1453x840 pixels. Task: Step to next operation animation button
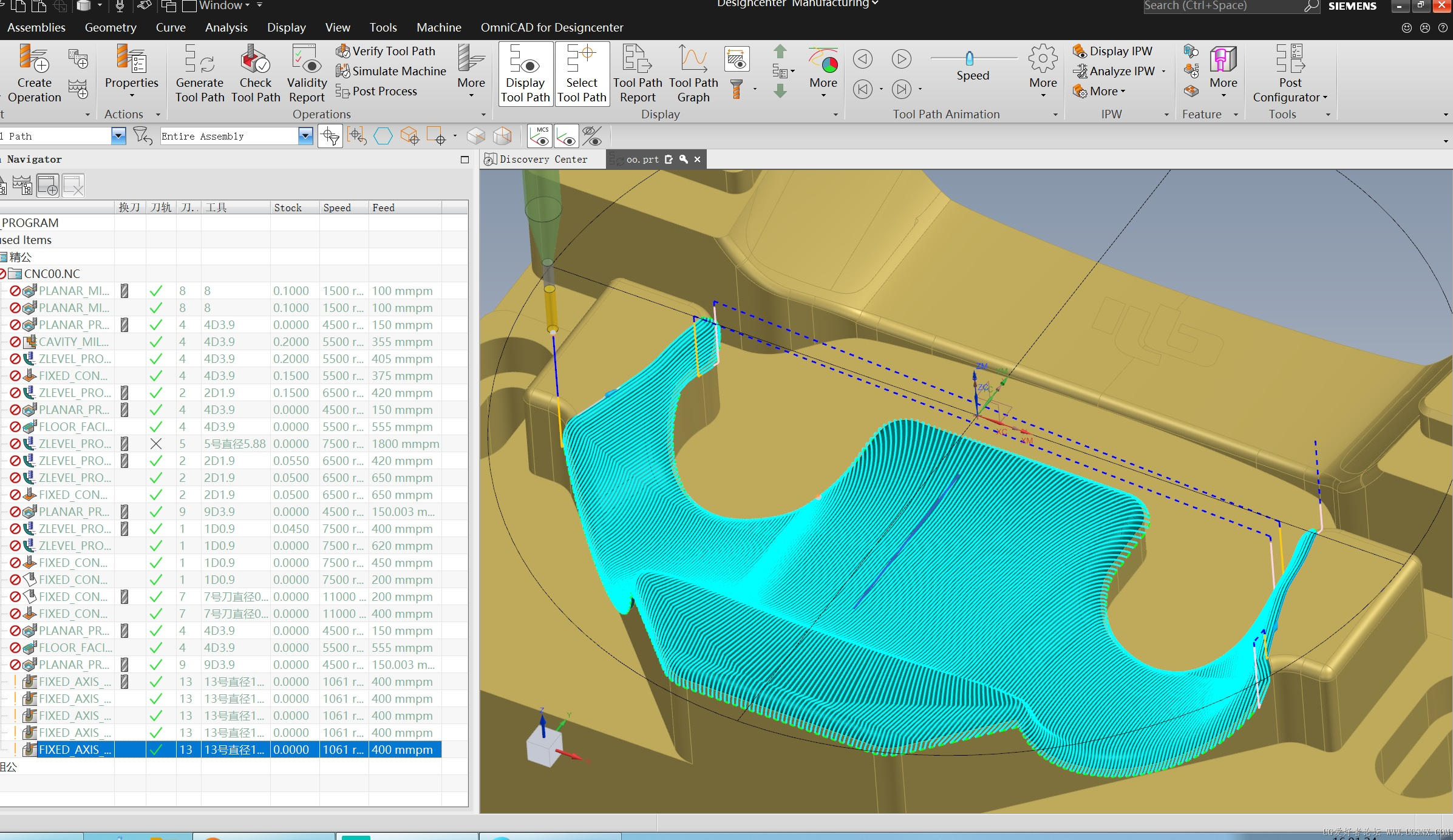[x=902, y=89]
